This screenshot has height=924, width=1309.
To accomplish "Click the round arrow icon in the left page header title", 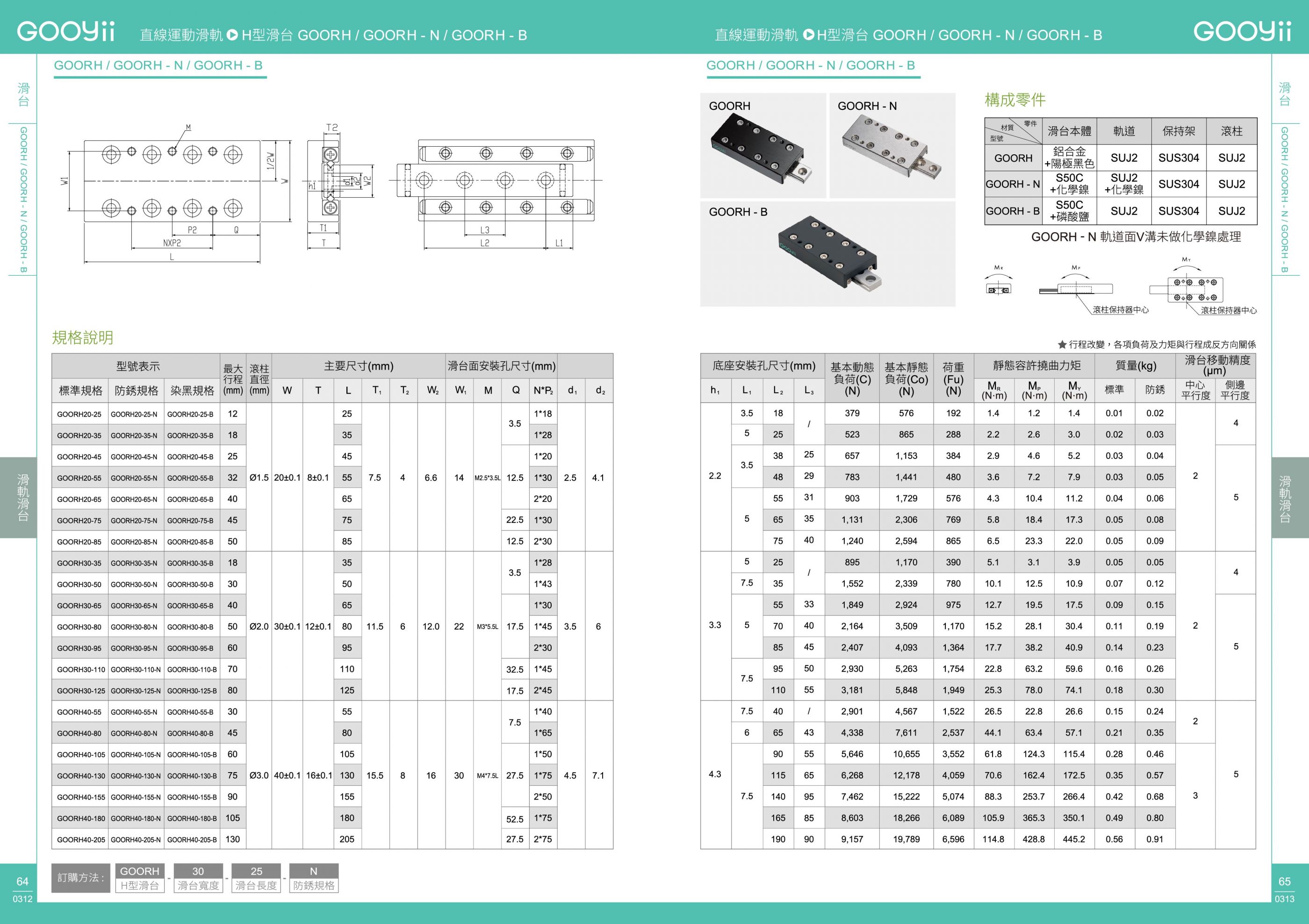I will tap(232, 35).
